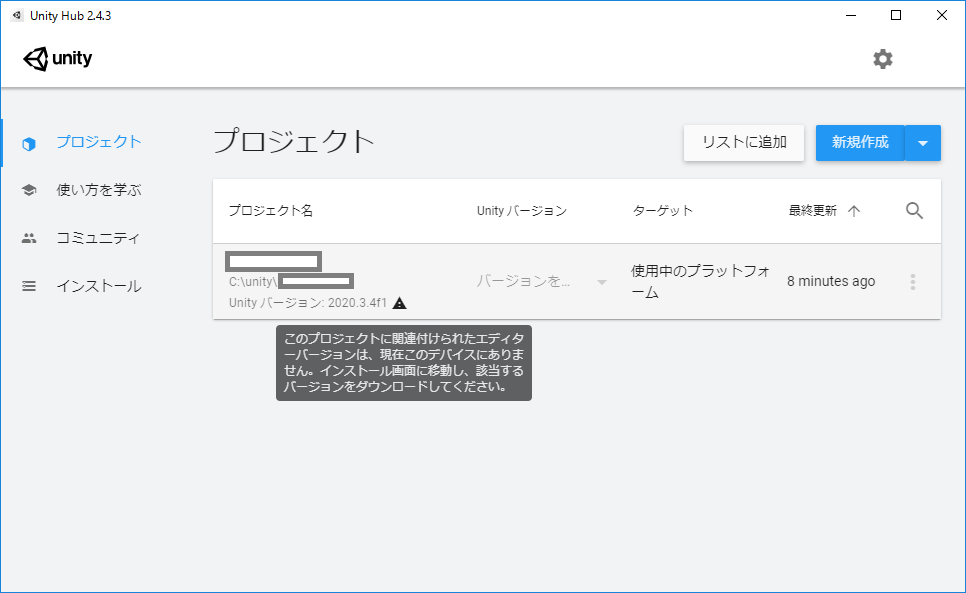Click the C:\unity\ project path text
Image resolution: width=966 pixels, height=593 pixels.
[x=253, y=281]
